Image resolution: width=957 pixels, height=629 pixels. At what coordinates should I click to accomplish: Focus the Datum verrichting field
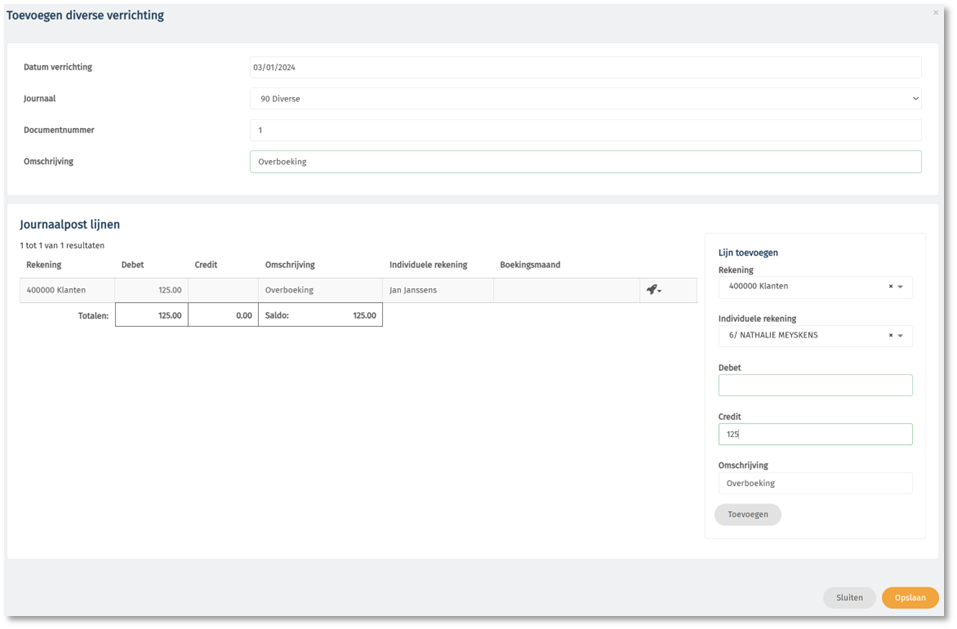pos(585,67)
